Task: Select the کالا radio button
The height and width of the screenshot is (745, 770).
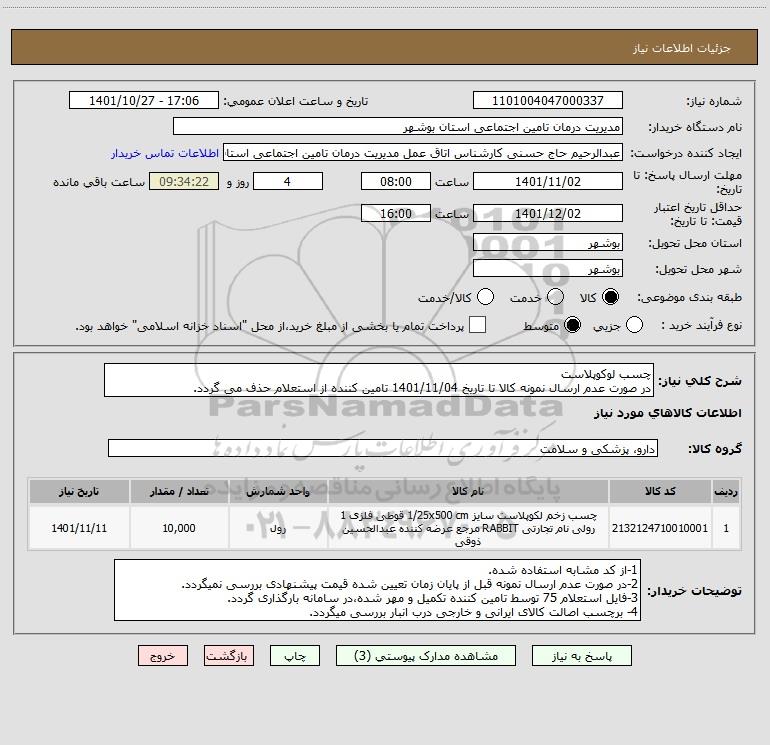Action: 610,297
